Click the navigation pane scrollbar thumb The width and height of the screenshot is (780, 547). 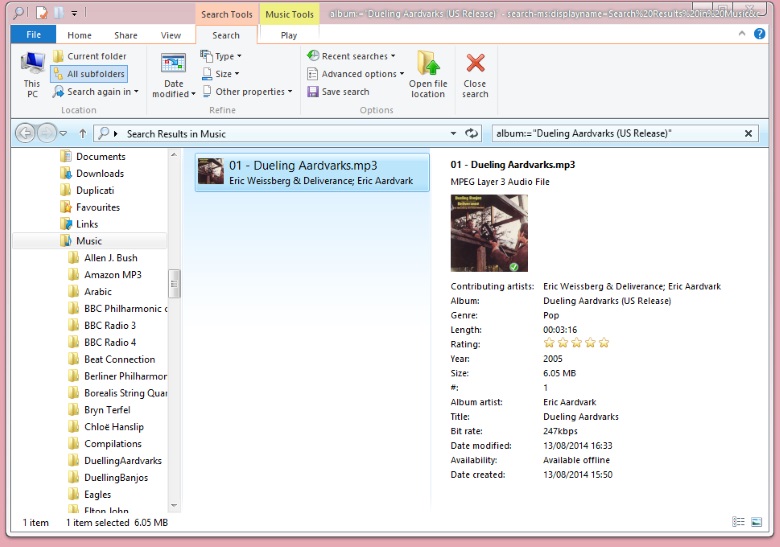click(x=174, y=283)
